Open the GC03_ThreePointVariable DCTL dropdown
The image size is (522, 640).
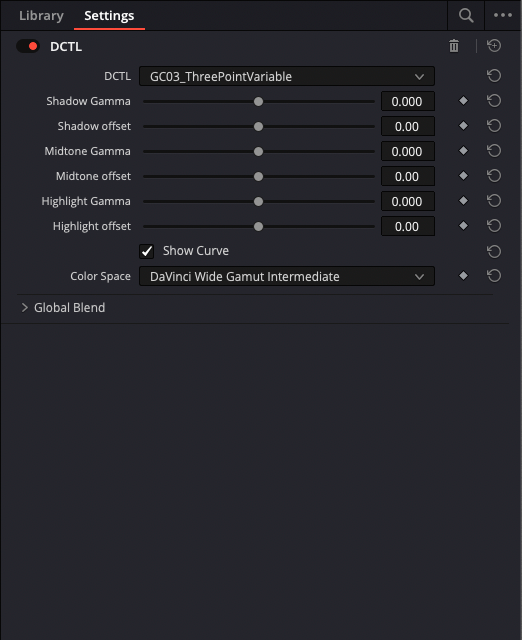pos(287,76)
